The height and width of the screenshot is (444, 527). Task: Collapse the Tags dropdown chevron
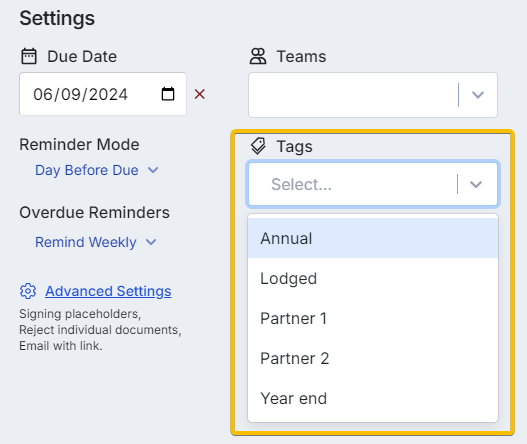click(x=476, y=184)
